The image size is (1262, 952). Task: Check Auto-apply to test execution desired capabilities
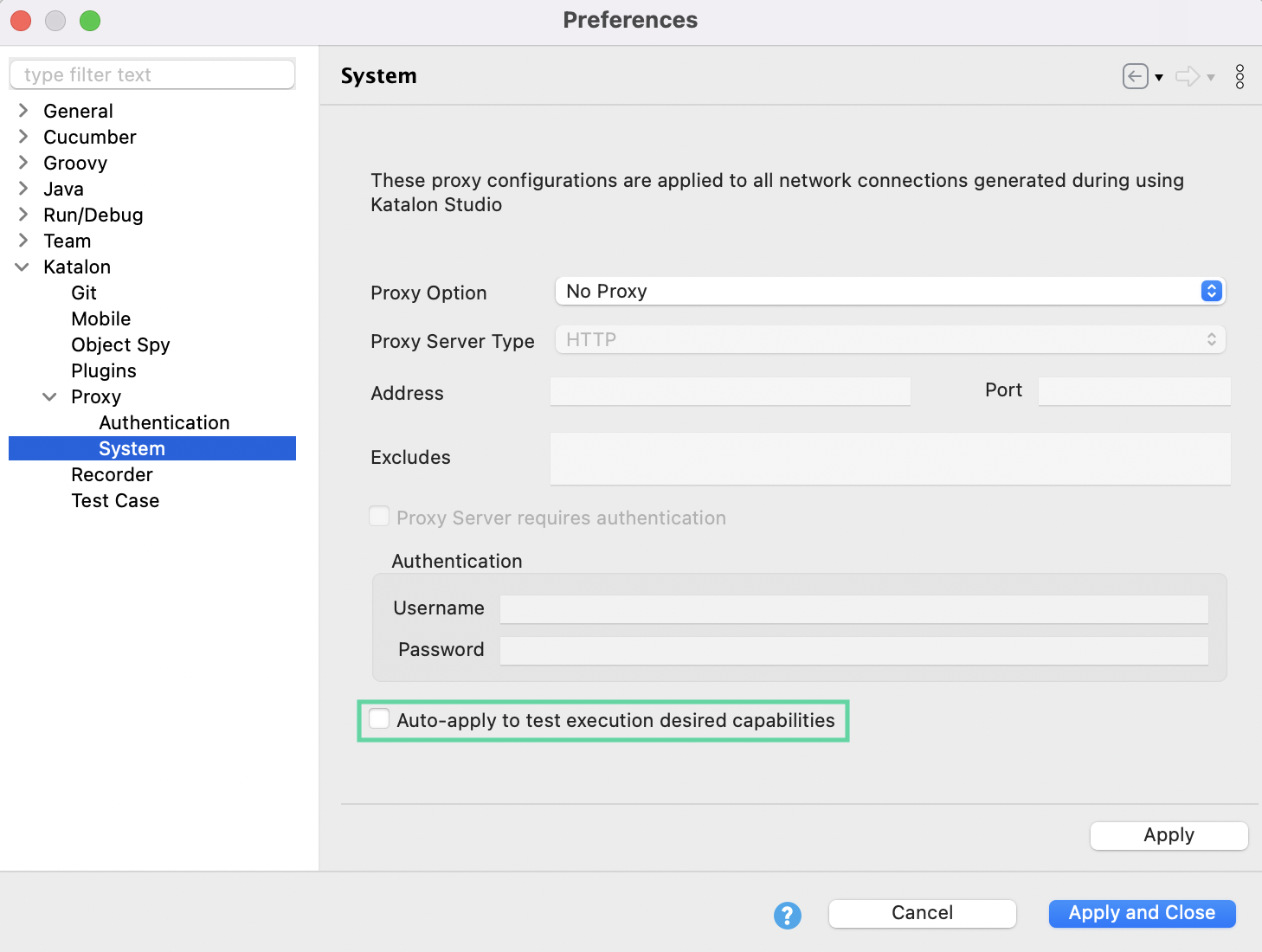click(x=379, y=719)
